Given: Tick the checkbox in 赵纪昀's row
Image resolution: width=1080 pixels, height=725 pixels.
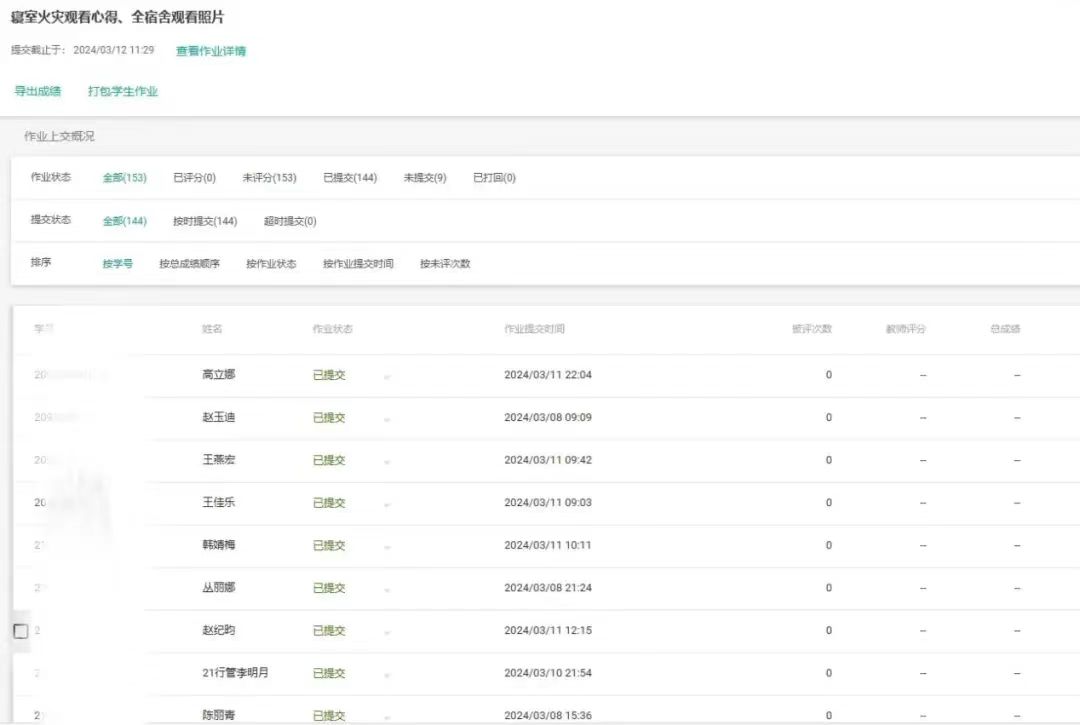Looking at the screenshot, I should [x=20, y=631].
